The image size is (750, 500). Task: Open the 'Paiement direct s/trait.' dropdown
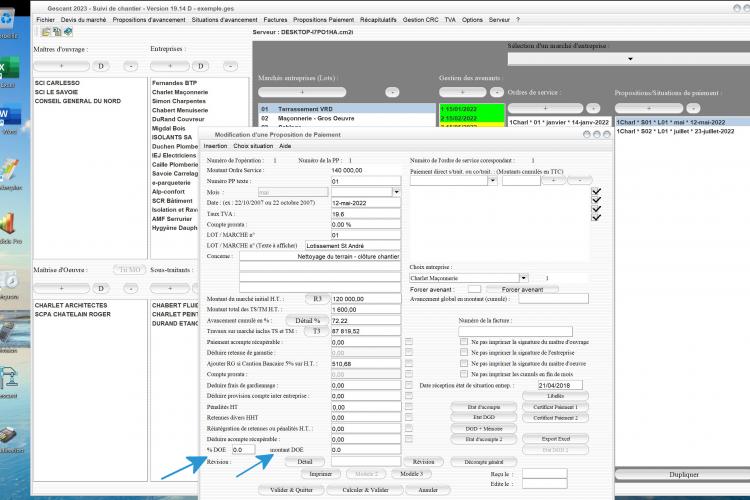[492, 180]
